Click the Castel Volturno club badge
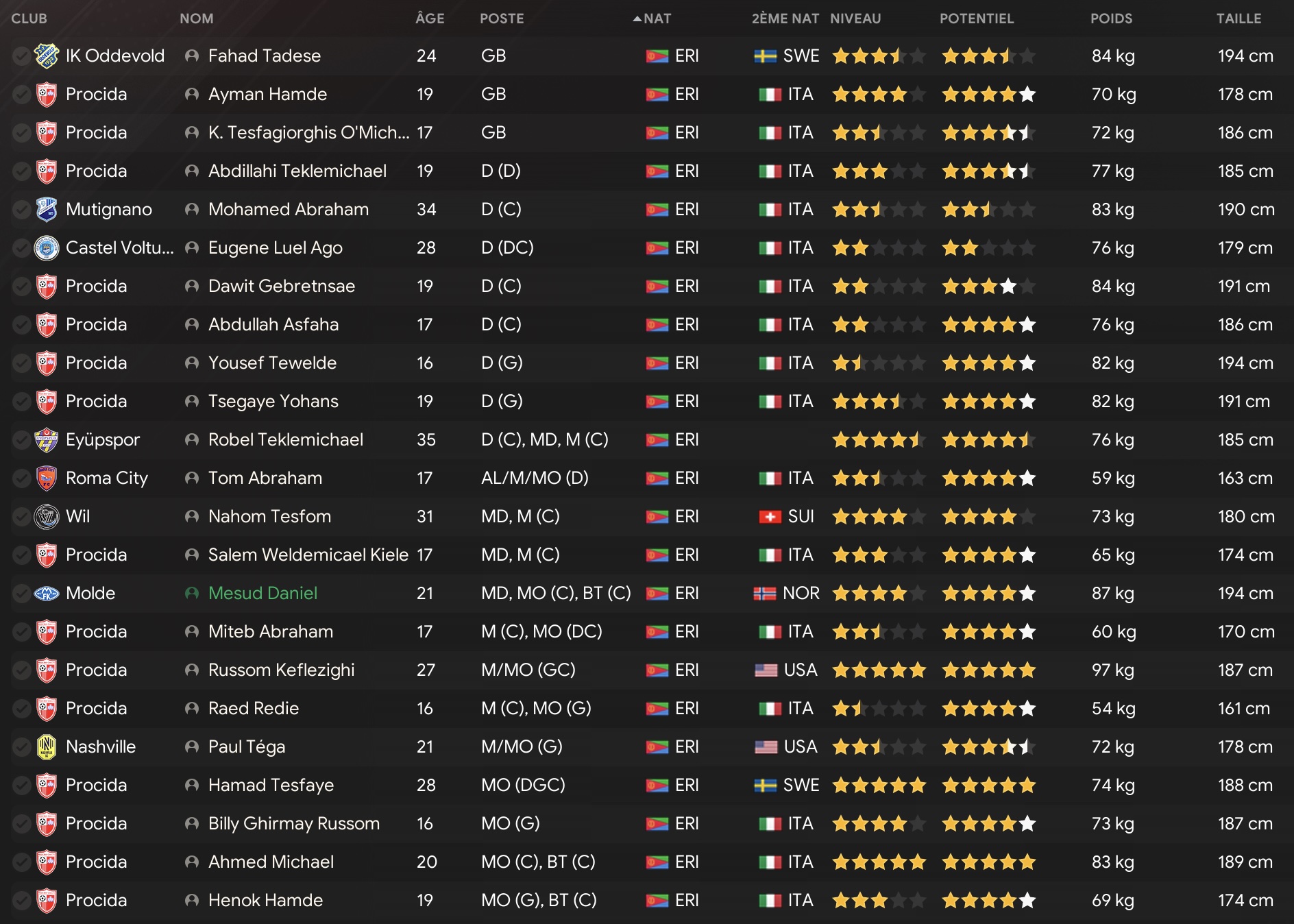Screen dimensions: 1294x924 (x=47, y=248)
